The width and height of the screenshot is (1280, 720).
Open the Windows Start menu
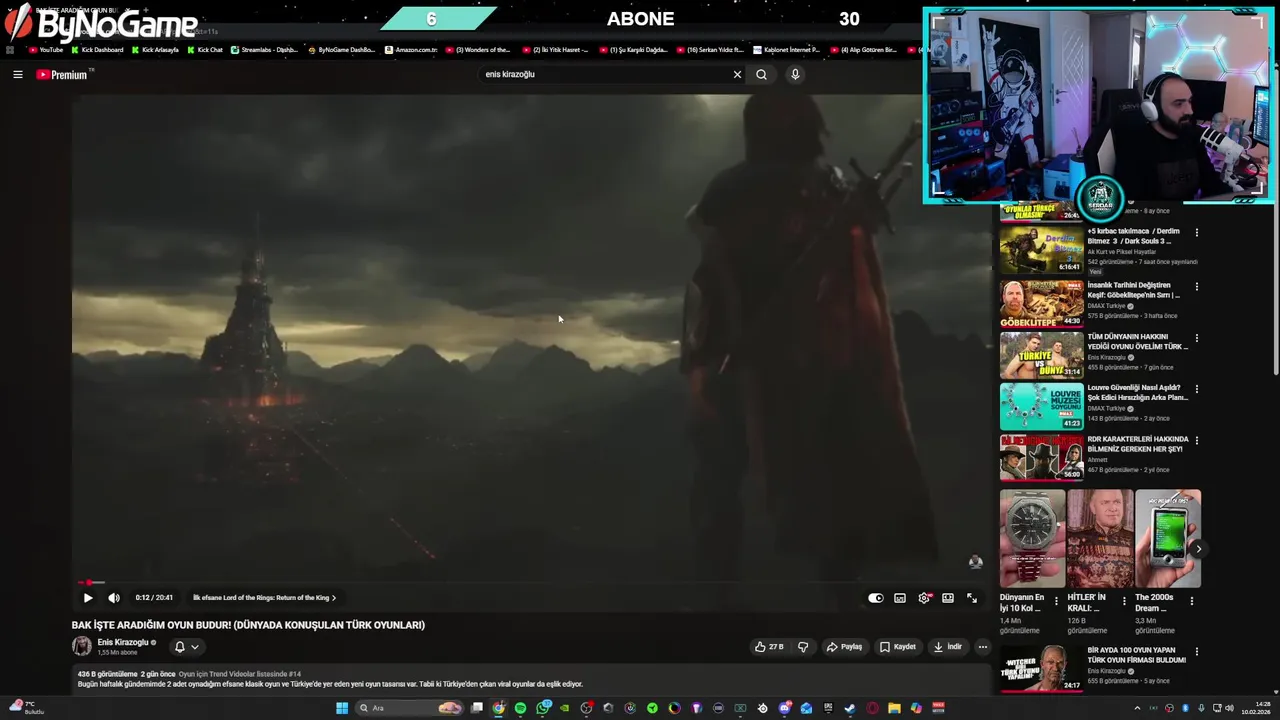[x=342, y=708]
